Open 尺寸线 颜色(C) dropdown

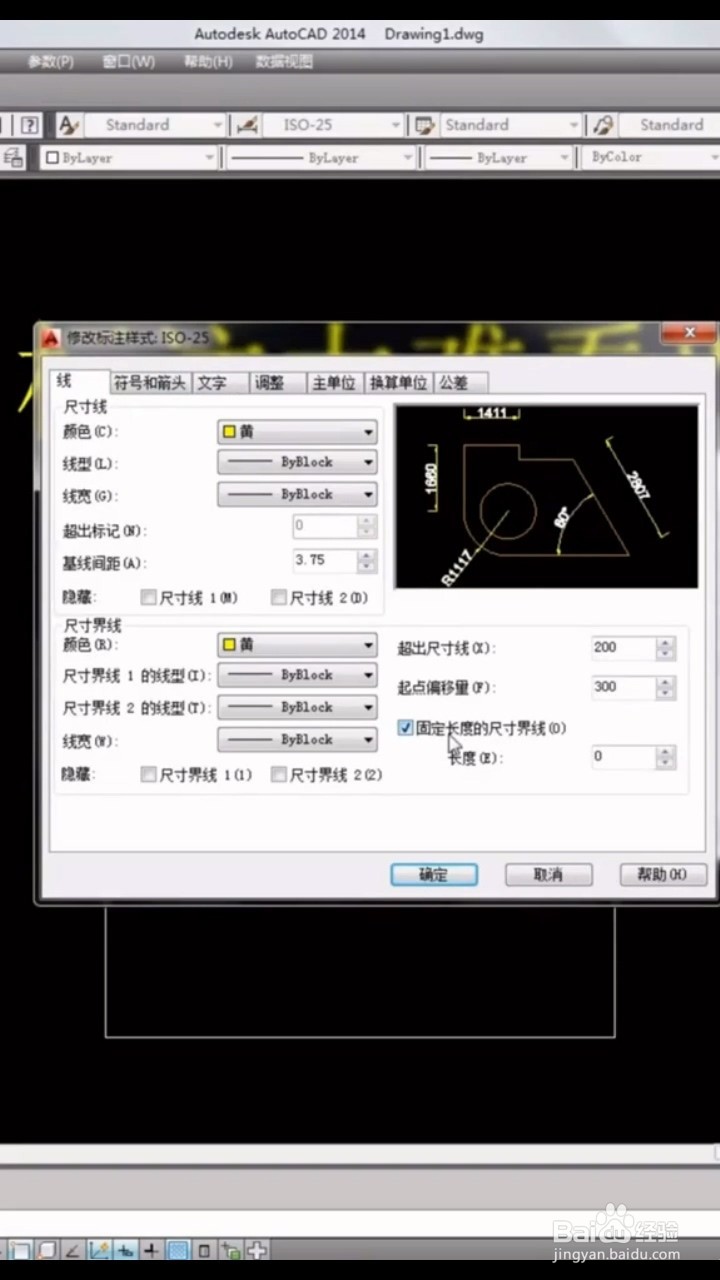pos(297,432)
